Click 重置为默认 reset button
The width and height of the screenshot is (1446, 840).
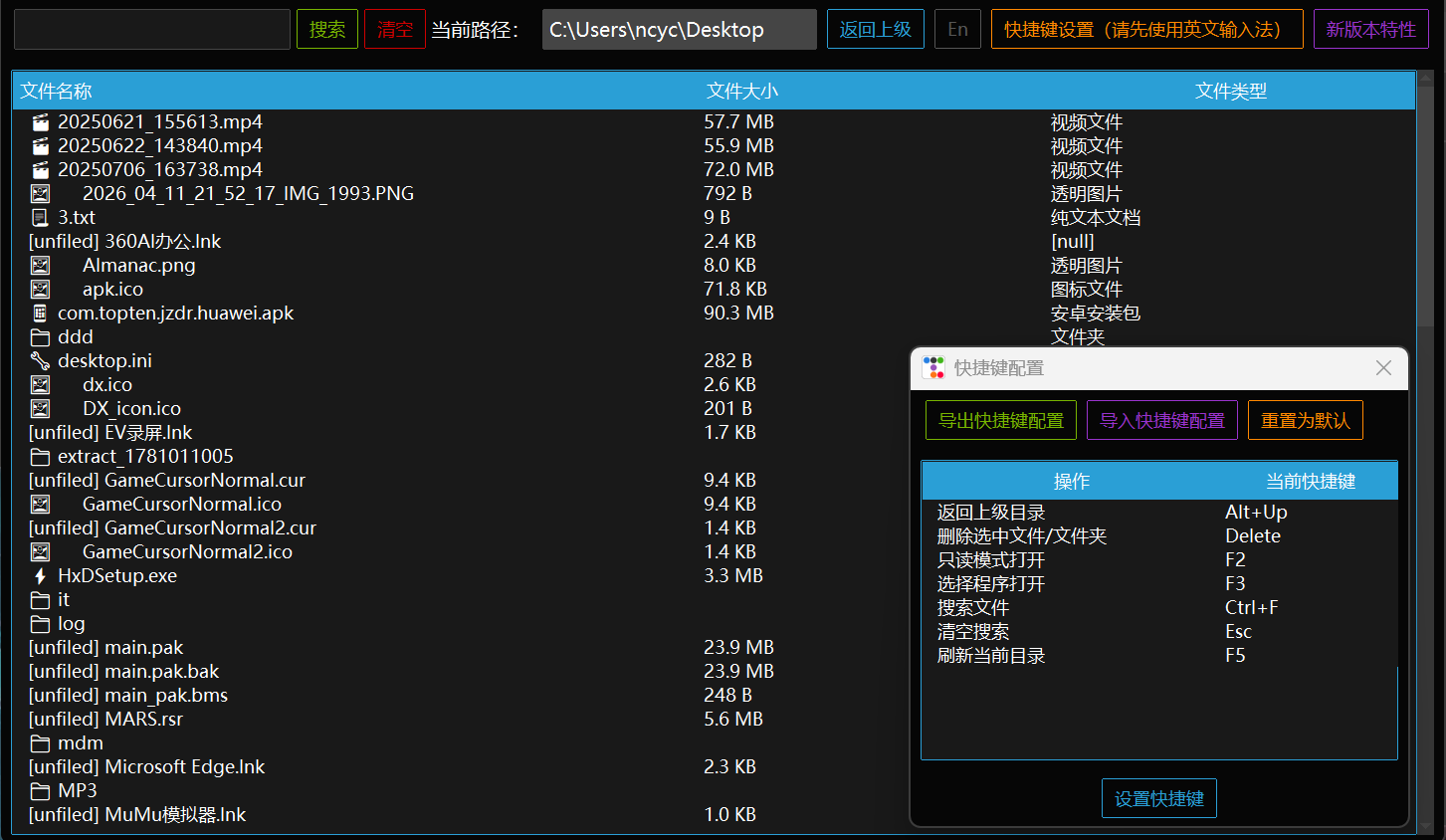(1306, 420)
